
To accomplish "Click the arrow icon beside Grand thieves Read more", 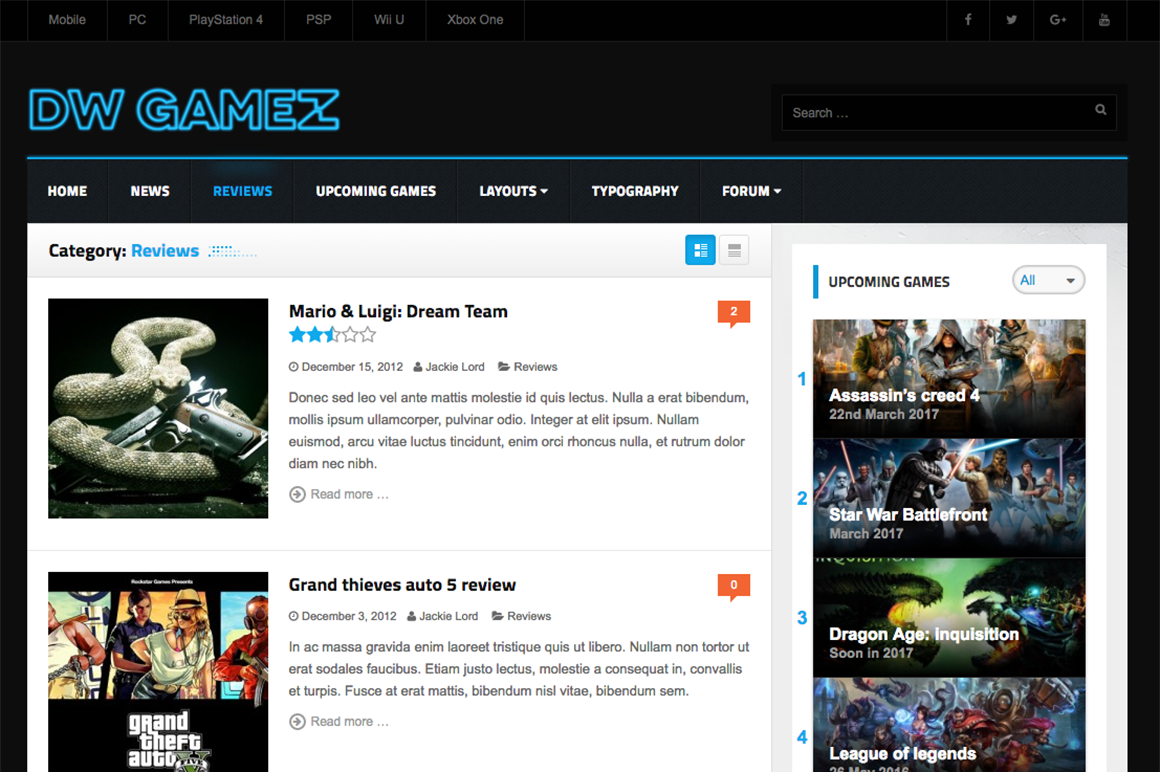I will coord(297,721).
